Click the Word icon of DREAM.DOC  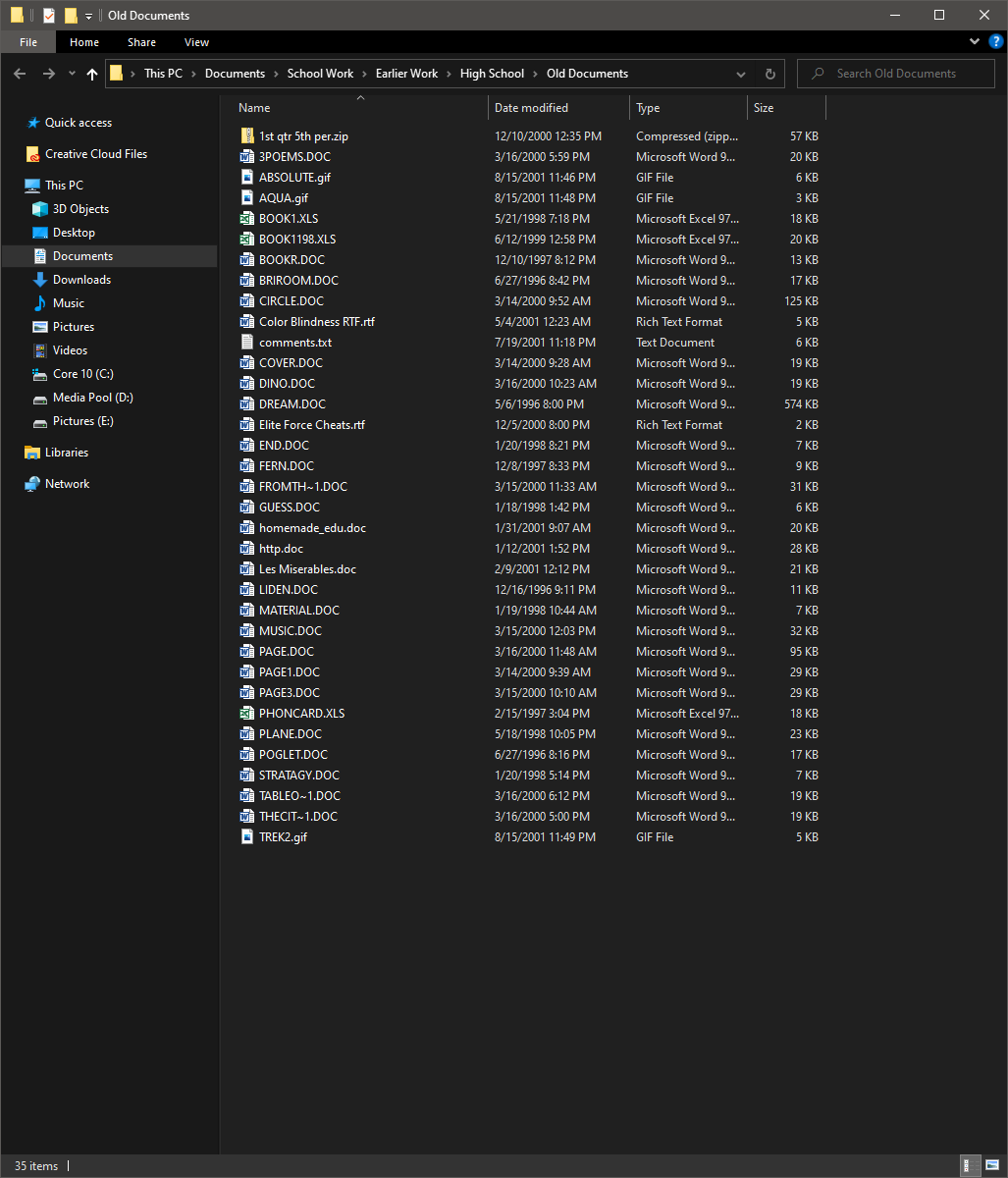(x=247, y=404)
